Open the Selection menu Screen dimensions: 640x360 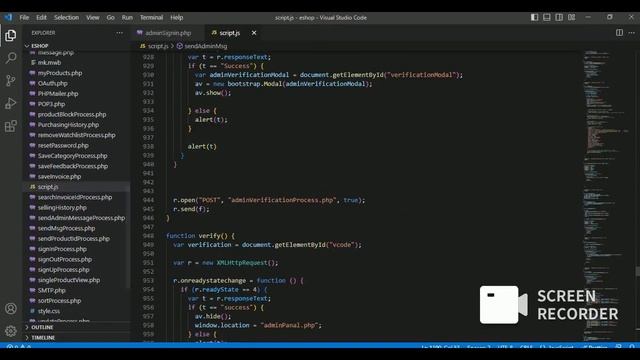click(x=66, y=18)
